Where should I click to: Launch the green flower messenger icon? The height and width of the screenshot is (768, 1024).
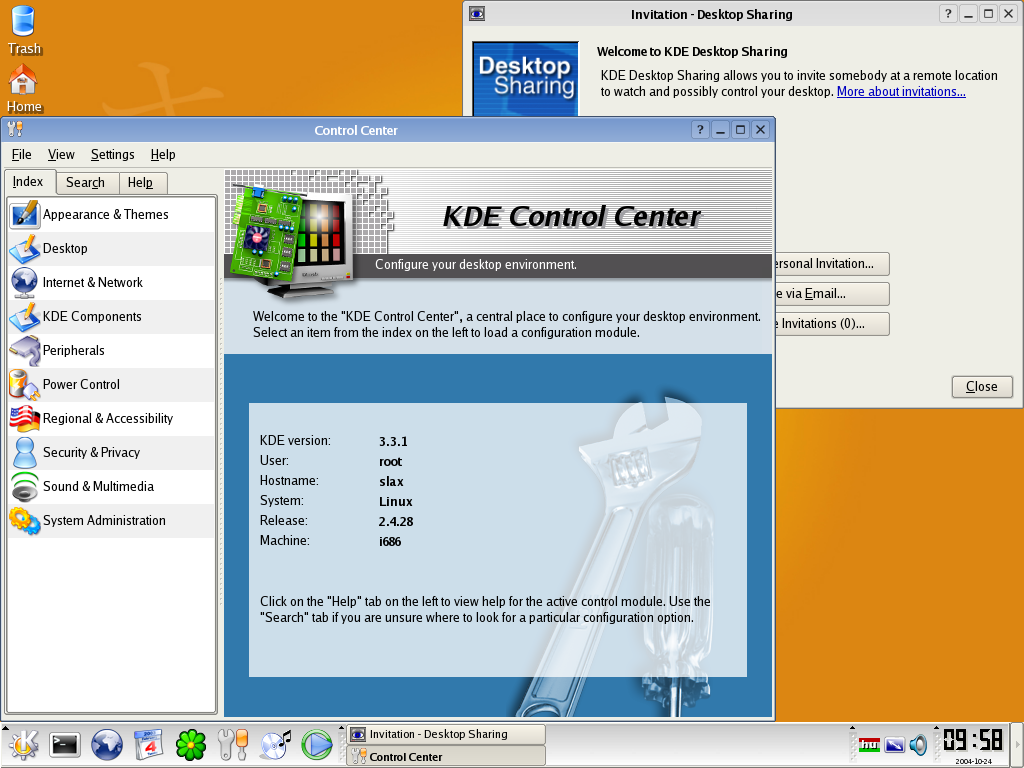tap(191, 744)
